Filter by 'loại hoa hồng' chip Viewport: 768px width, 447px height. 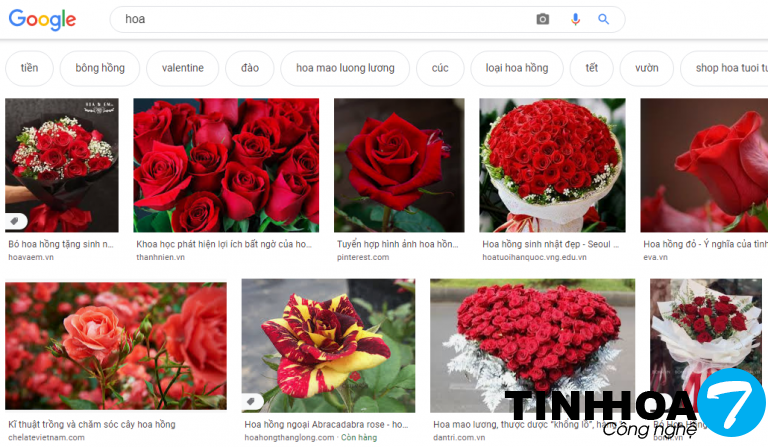tap(517, 68)
